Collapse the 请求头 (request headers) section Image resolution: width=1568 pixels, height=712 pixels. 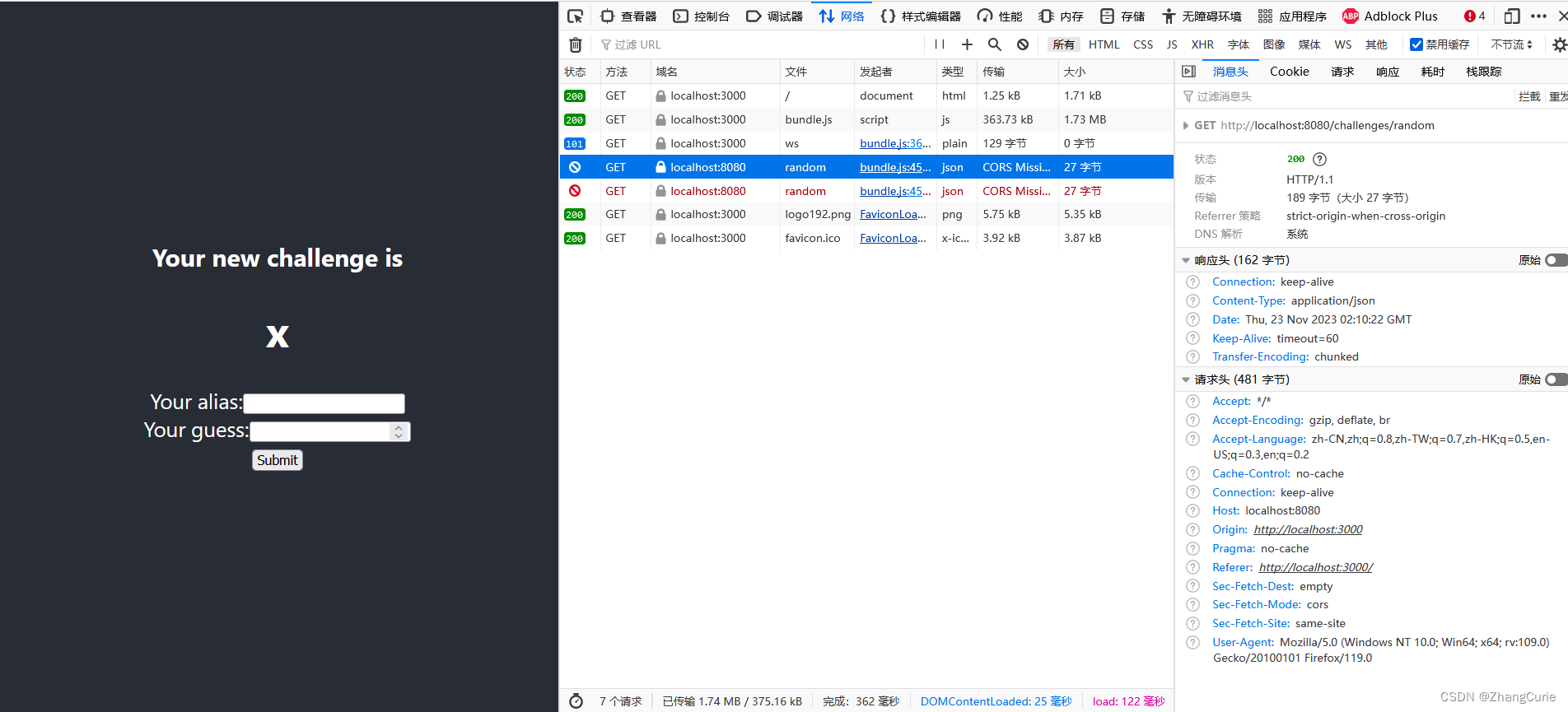pos(1186,379)
